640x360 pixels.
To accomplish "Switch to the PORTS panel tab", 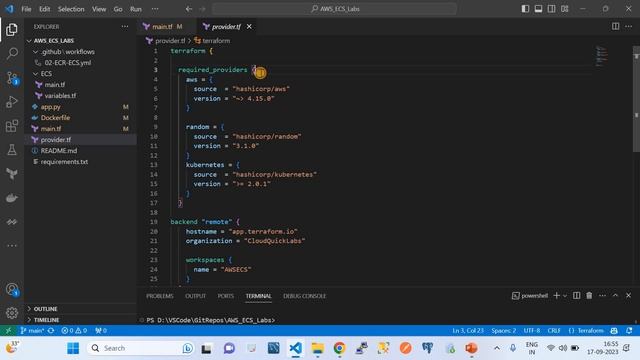I will tap(226, 296).
